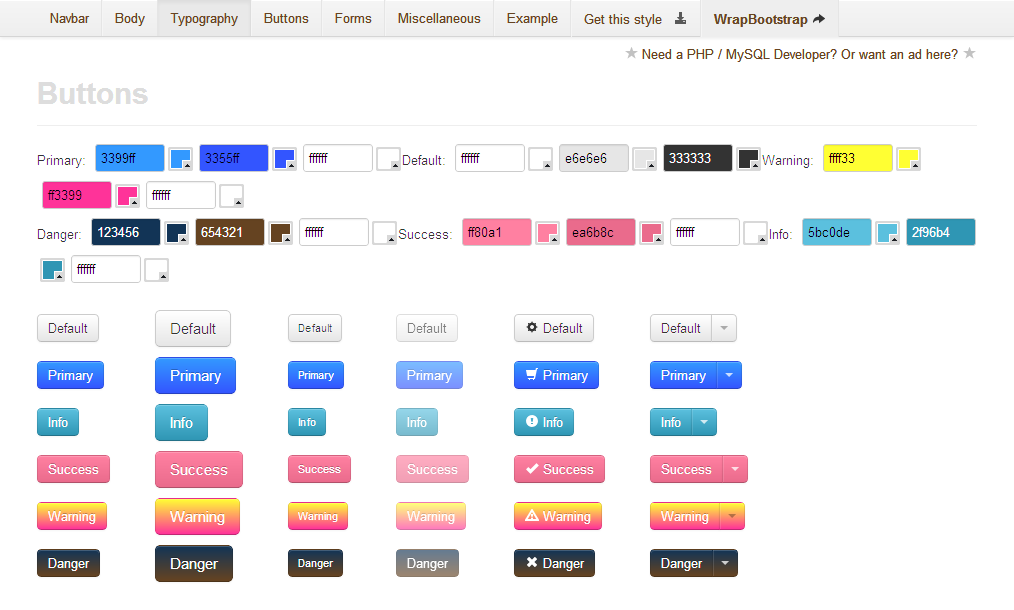Open the yellow ffff33 Warning color picker
Viewport: 1014px width, 610px height.
click(x=908, y=158)
